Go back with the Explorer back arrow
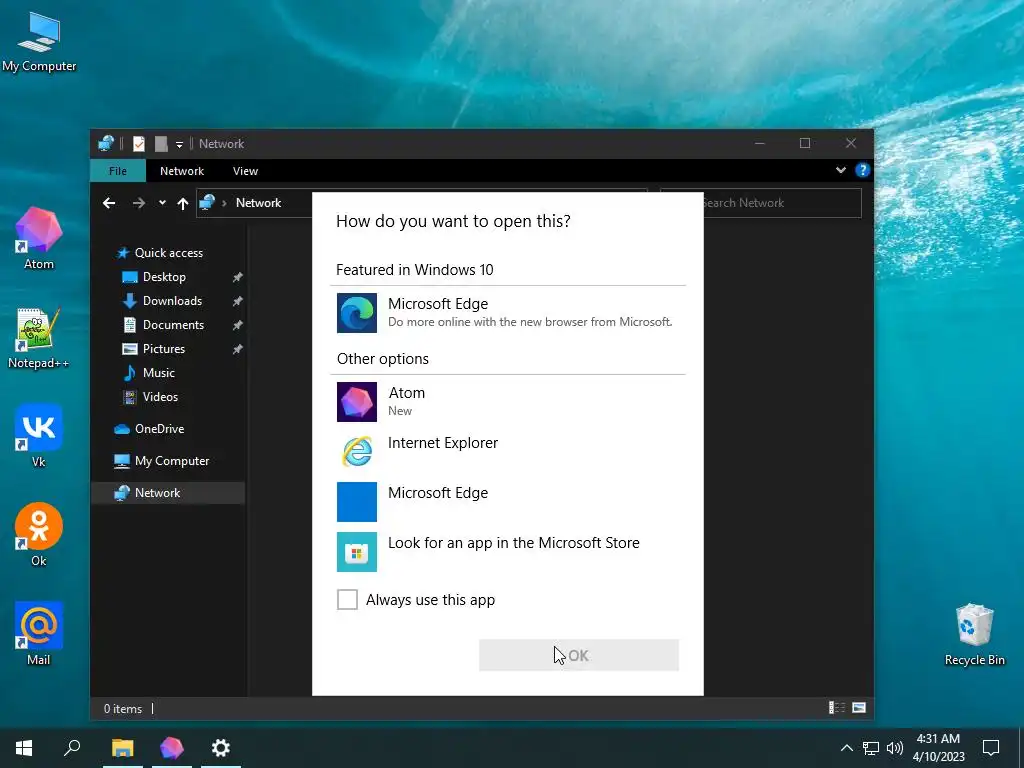Viewport: 1024px width, 768px height. coord(109,203)
